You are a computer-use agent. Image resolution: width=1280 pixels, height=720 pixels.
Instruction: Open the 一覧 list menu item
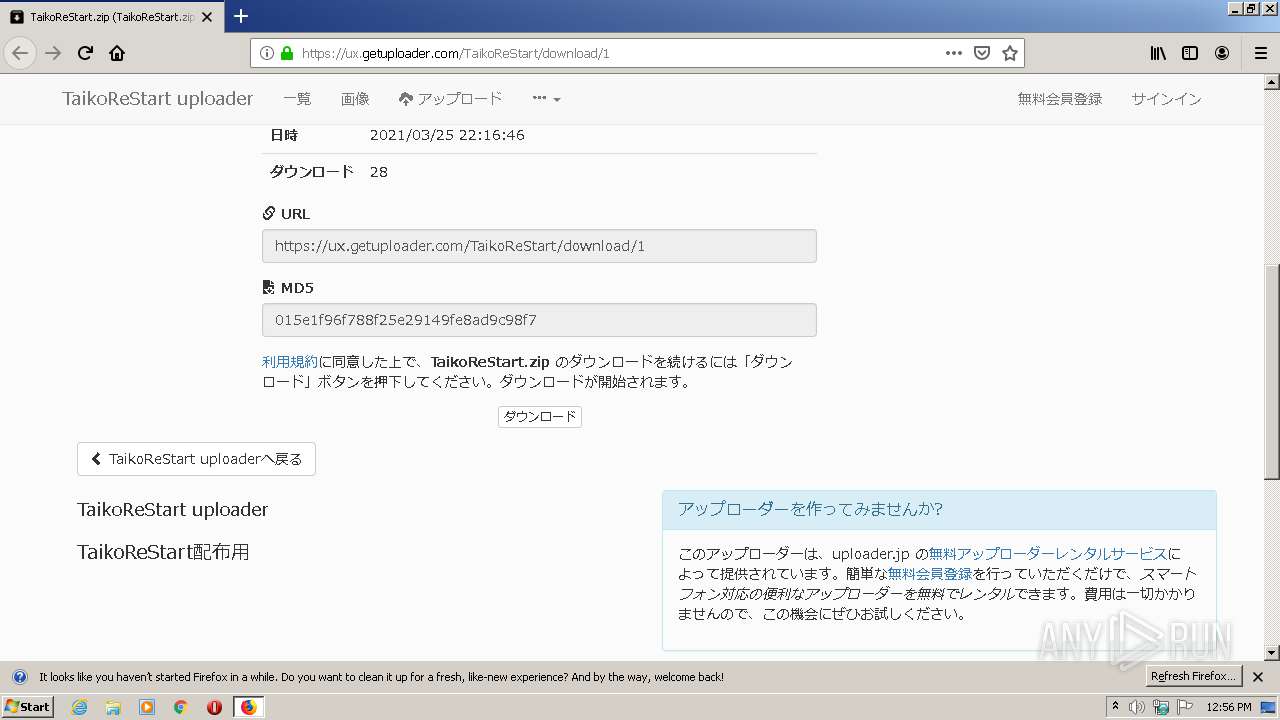click(297, 99)
